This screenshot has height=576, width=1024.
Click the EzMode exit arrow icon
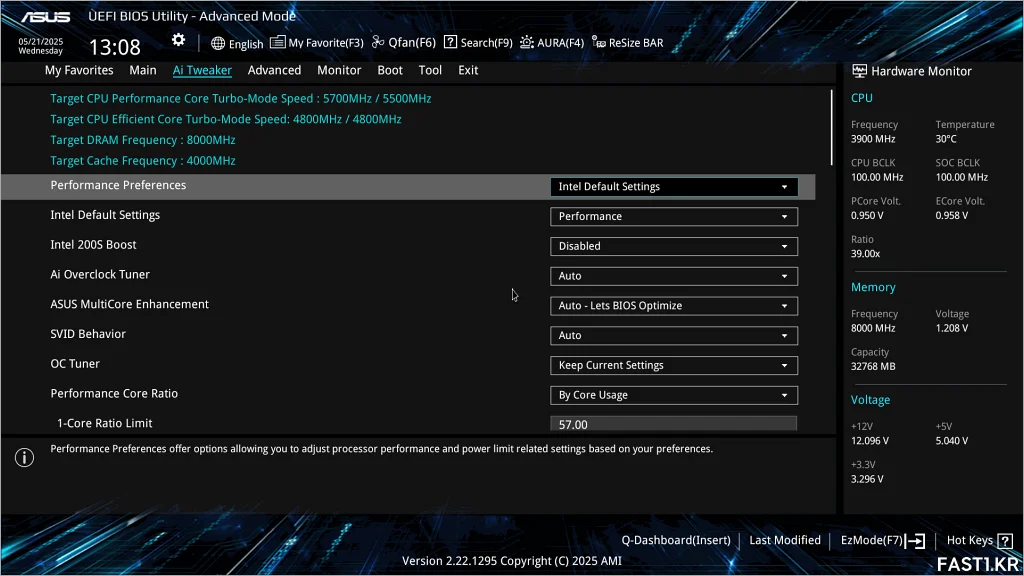[916, 541]
